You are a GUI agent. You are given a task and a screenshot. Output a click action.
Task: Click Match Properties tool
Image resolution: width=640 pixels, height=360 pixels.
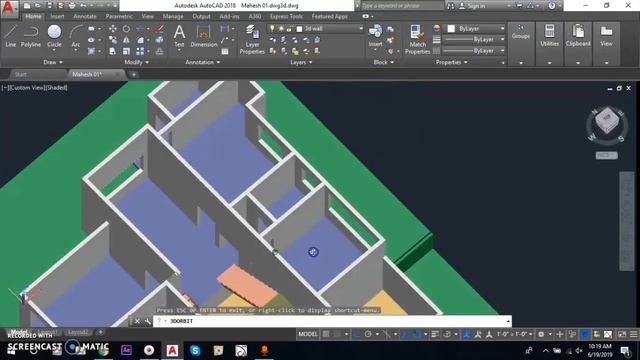(x=417, y=39)
